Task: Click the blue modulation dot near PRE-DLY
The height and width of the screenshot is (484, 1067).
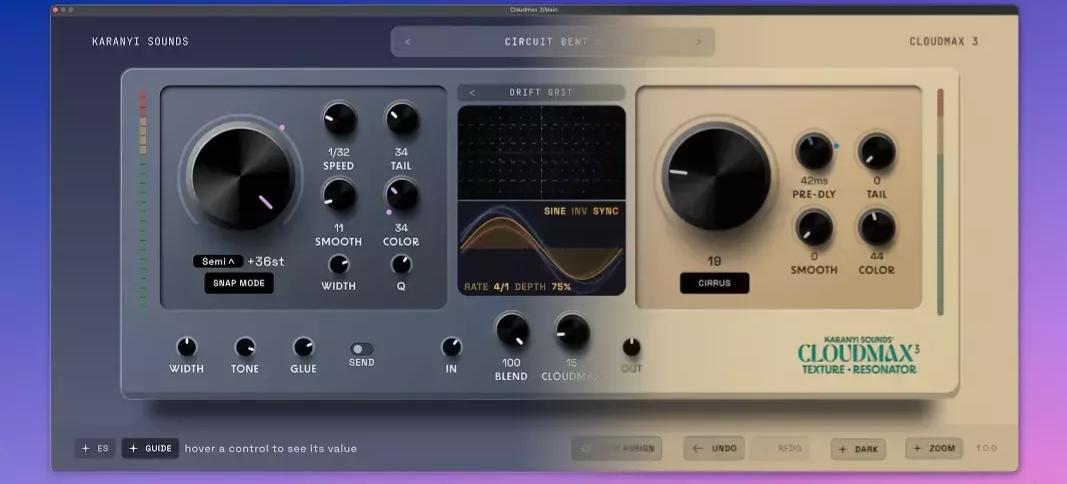Action: point(836,146)
